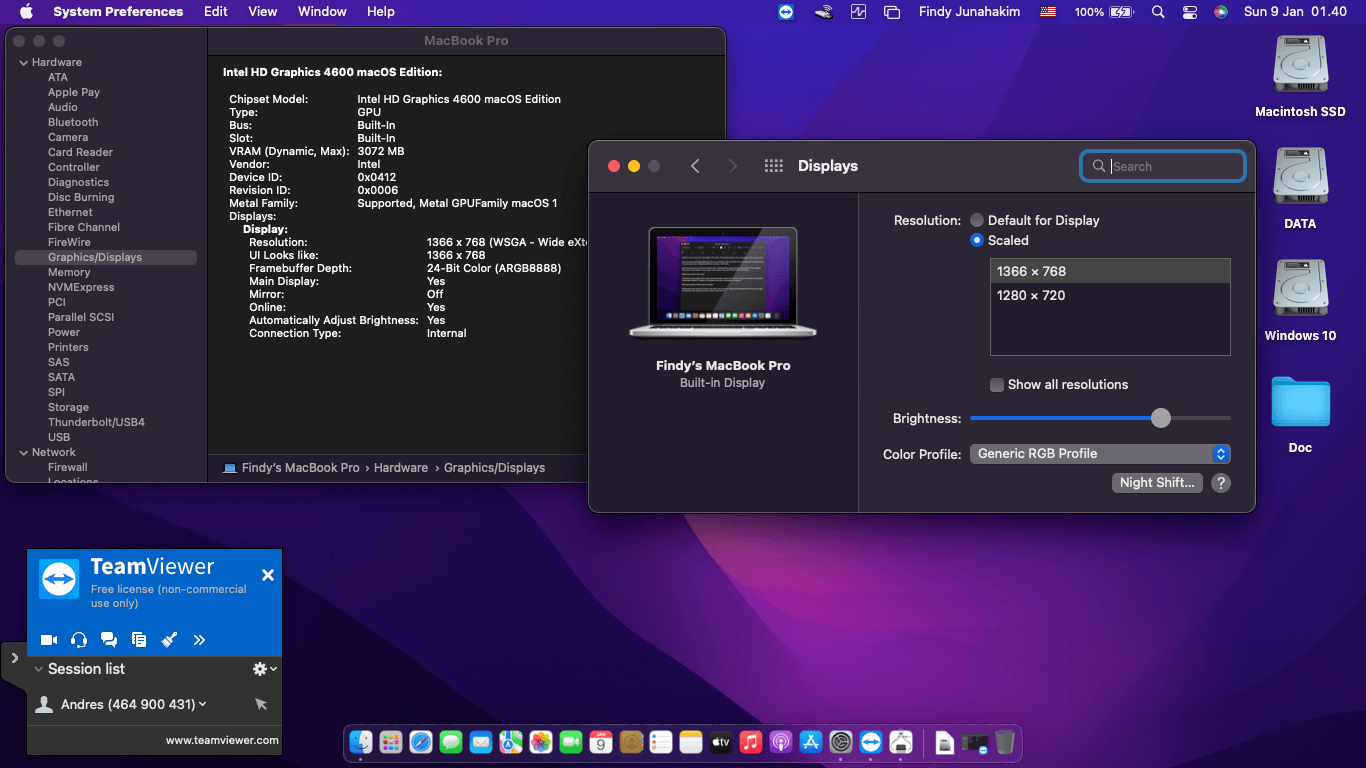Launch Safari from the Dock

(x=421, y=742)
